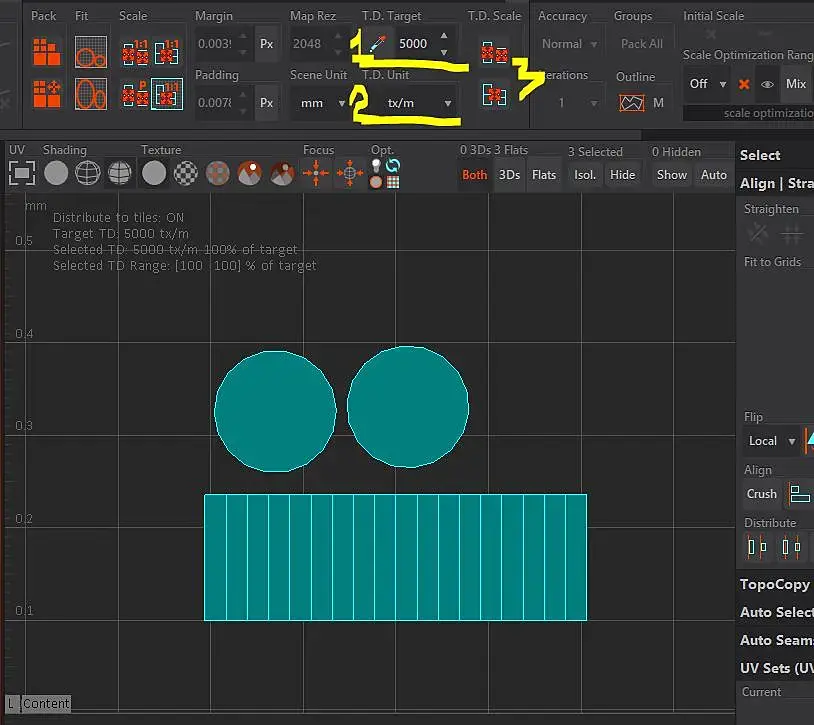This screenshot has height=725, width=814.
Task: Apply T.D. Scale to grouped islands
Action: (494, 94)
